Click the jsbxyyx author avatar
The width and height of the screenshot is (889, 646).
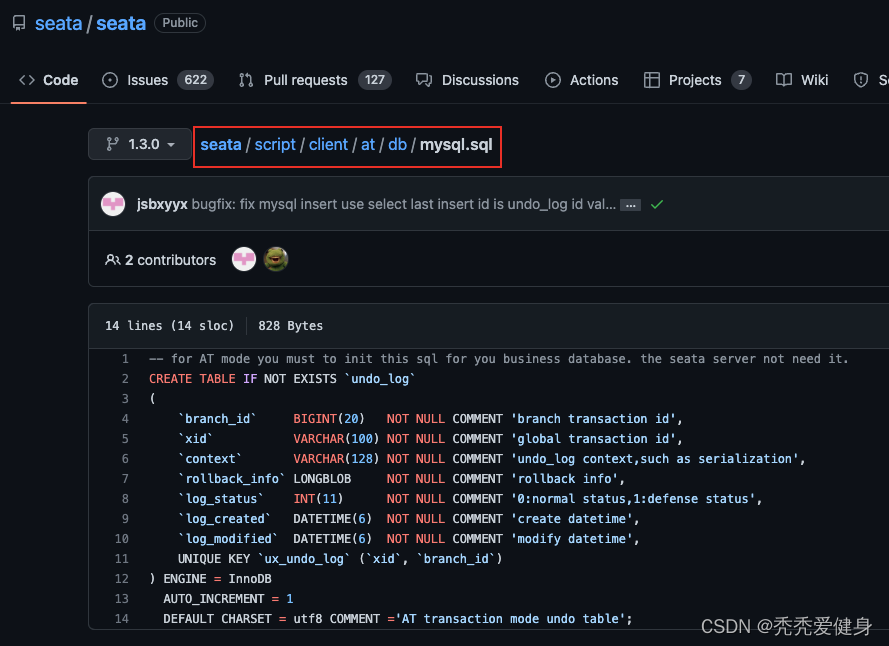[113, 204]
